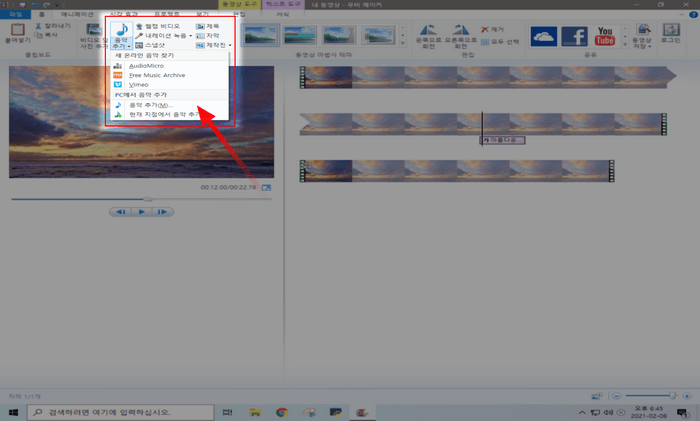Screen dimensions: 700x421
Task: Click Copy (복사) icon
Action: click(x=38, y=35)
